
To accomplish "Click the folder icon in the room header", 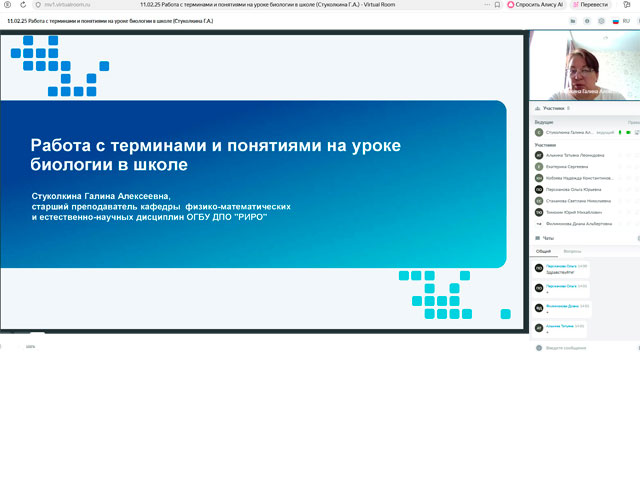I will tap(574, 20).
